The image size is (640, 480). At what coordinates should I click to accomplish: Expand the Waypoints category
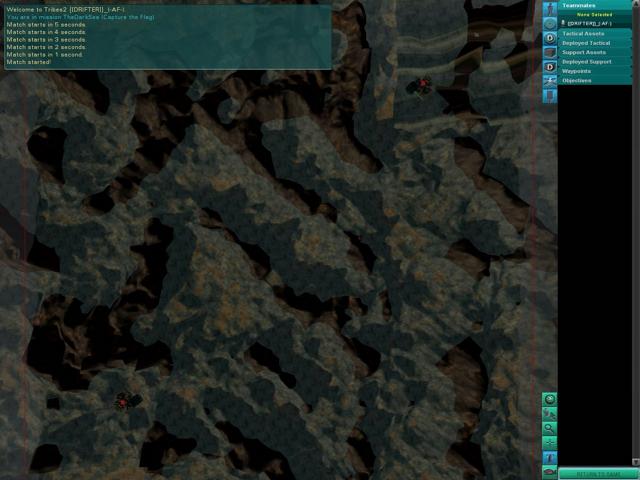[594, 71]
